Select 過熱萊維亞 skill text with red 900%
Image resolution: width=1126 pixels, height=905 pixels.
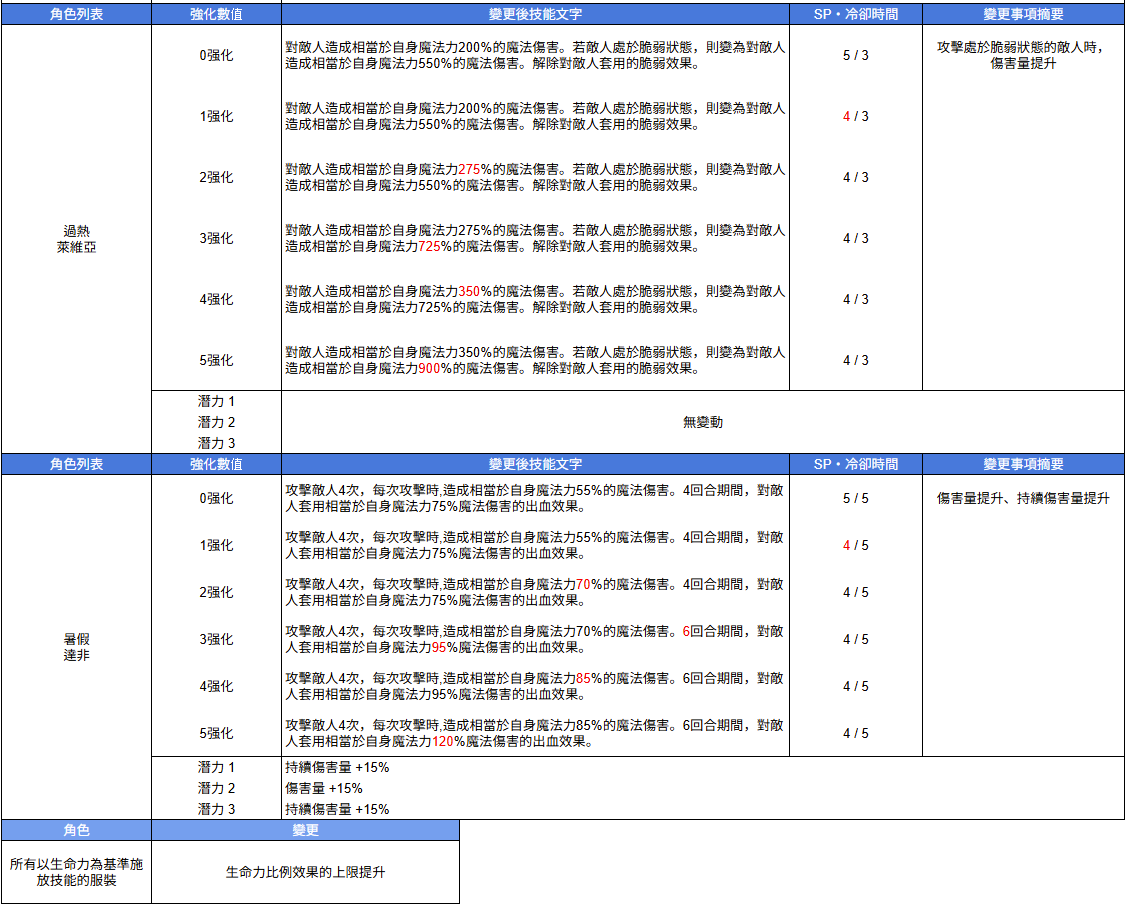click(535, 360)
